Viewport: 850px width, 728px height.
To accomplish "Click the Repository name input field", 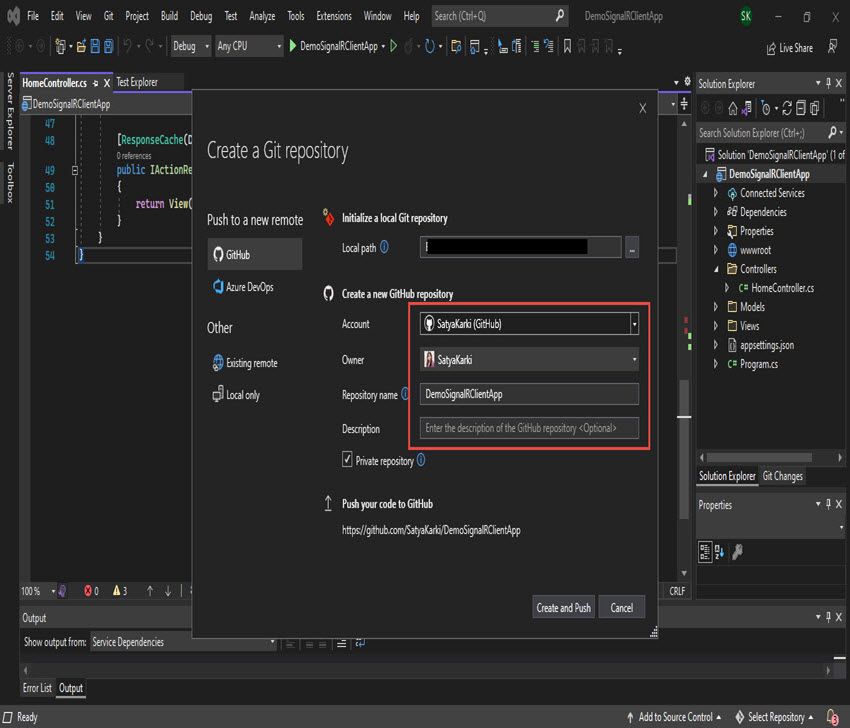I will tap(529, 394).
